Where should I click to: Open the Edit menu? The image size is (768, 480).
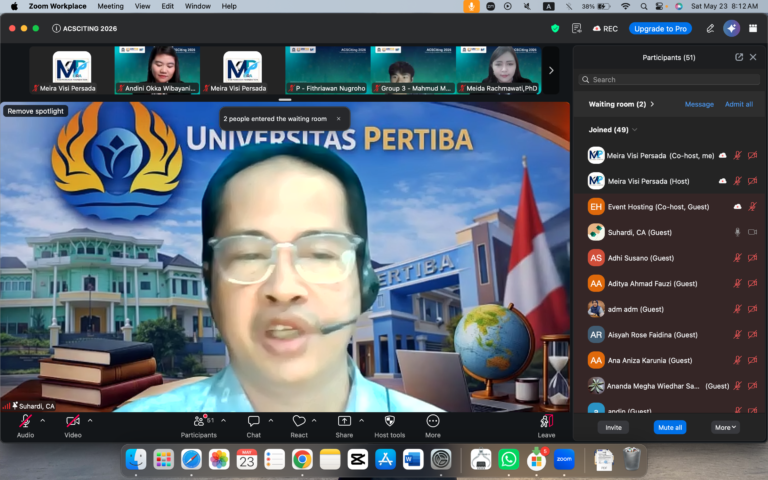pos(168,6)
